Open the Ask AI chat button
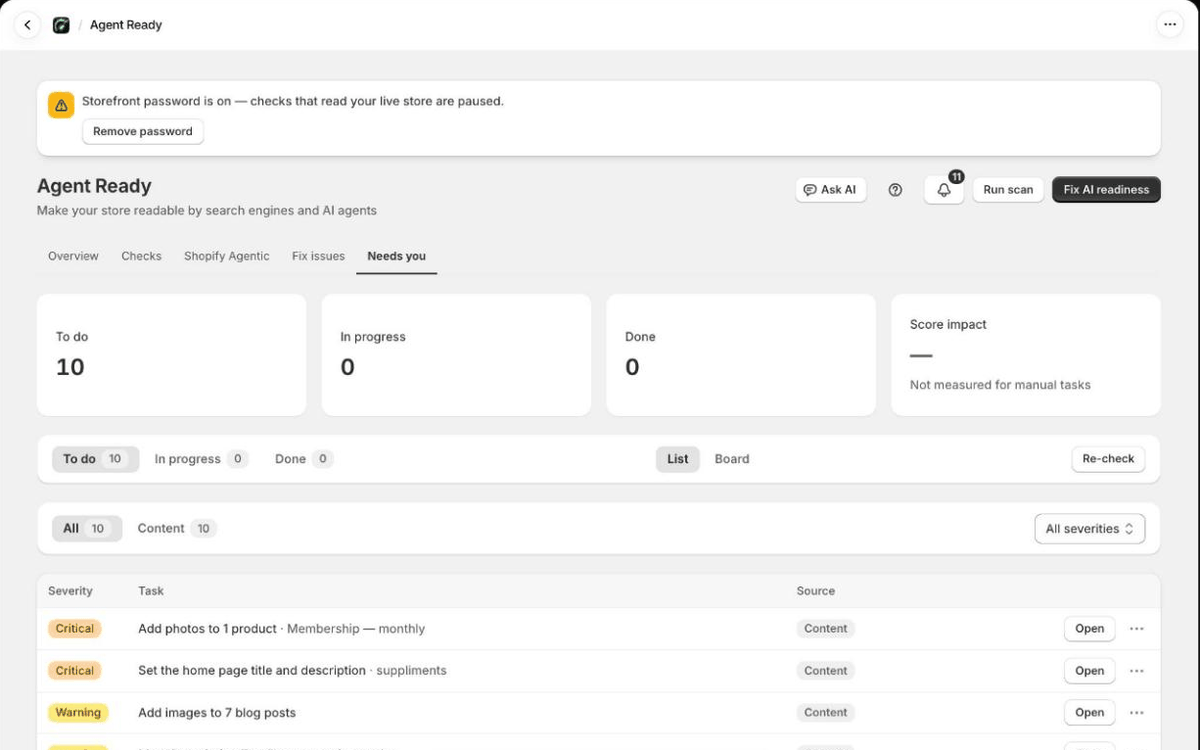Screen dimensions: 1200x750 [830, 190]
